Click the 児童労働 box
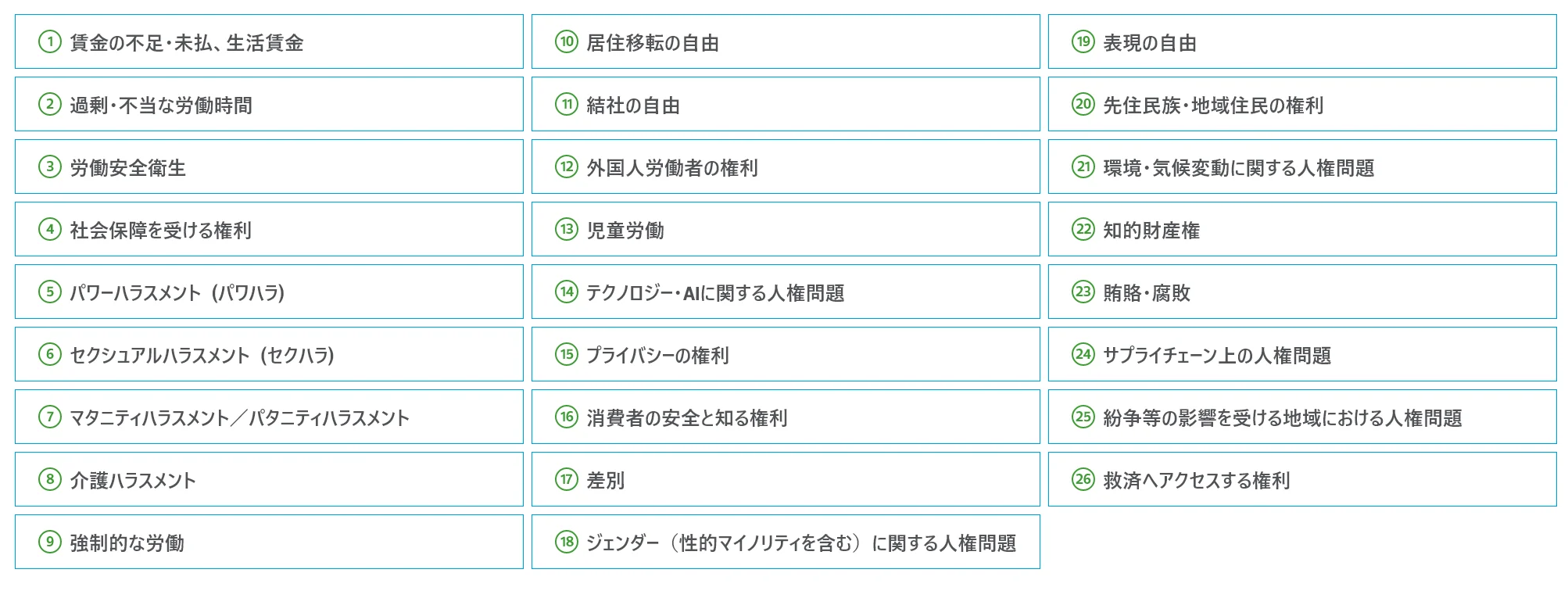 (x=786, y=229)
